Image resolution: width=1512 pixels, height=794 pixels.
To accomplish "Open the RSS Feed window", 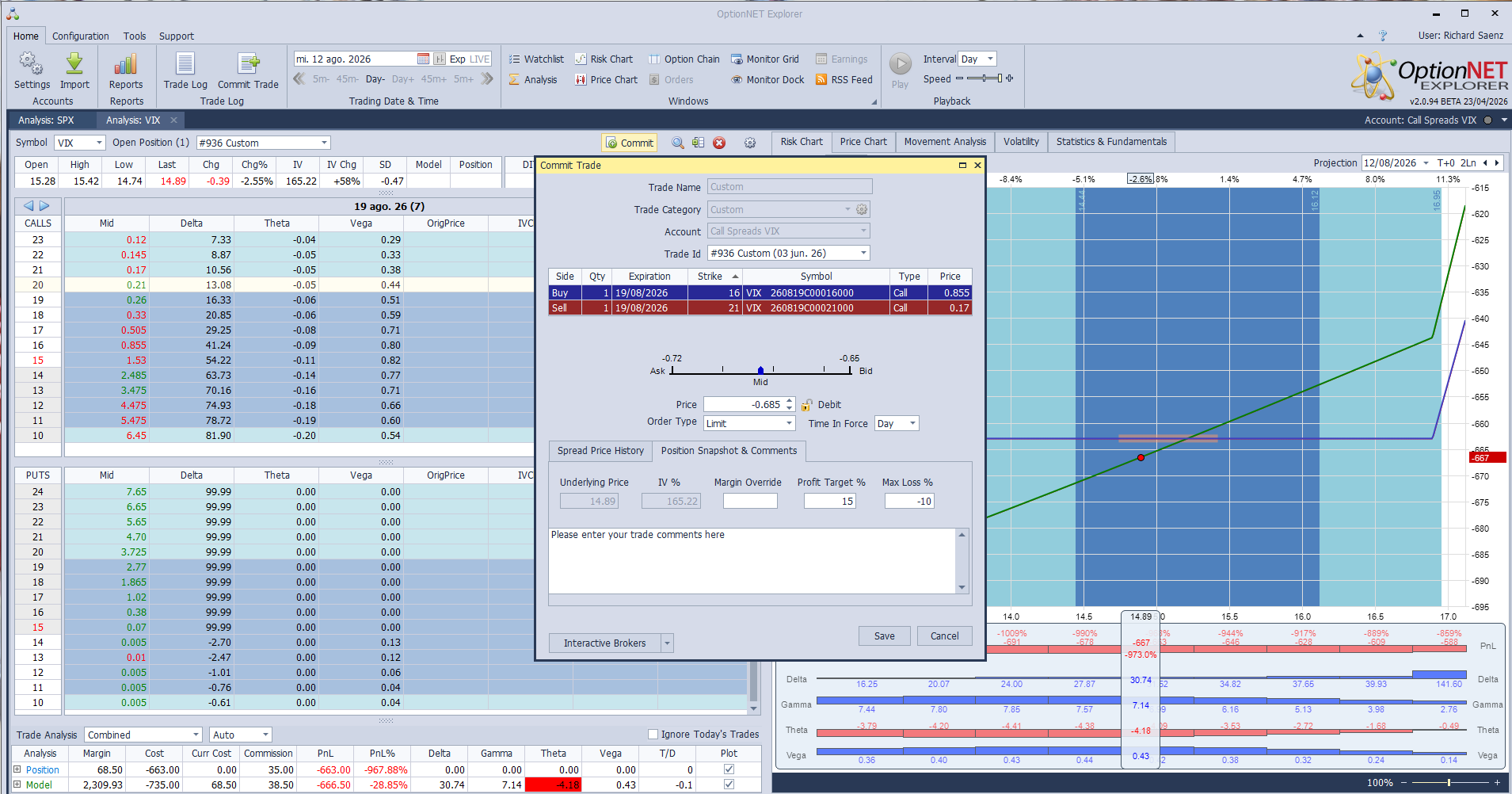I will [x=844, y=79].
